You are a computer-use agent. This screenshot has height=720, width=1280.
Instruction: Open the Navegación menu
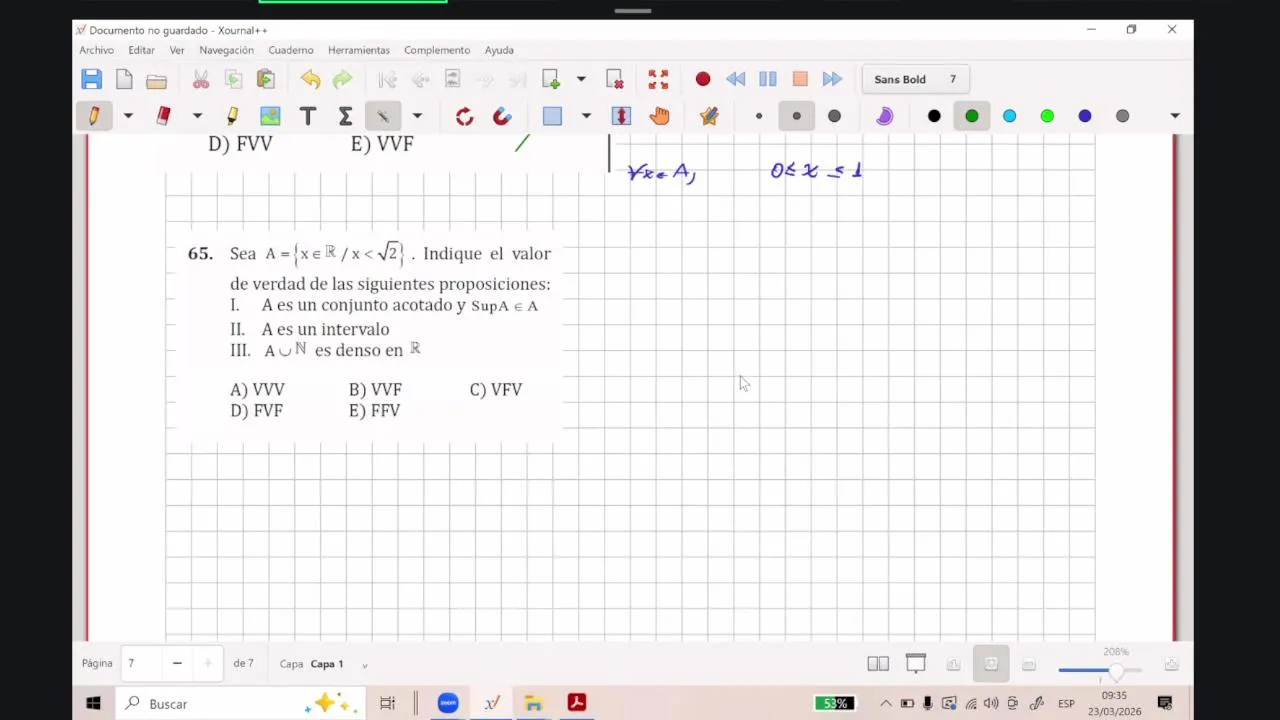pos(226,50)
